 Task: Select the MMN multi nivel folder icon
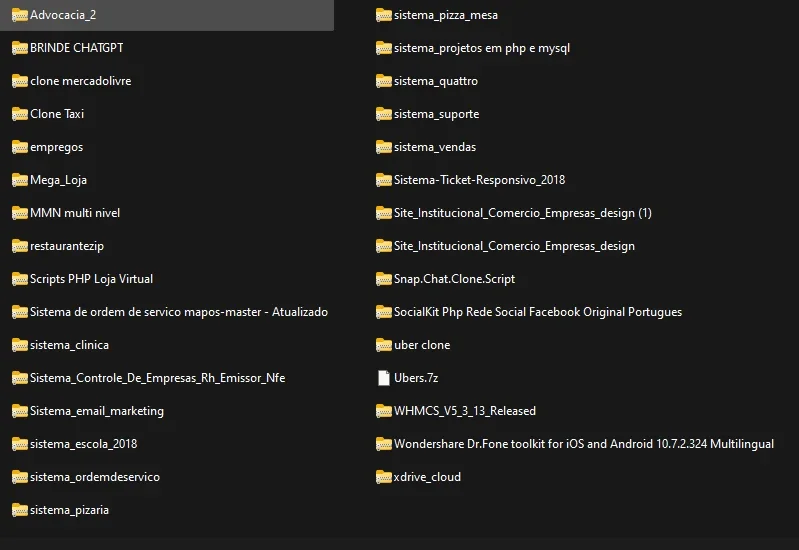tap(19, 213)
